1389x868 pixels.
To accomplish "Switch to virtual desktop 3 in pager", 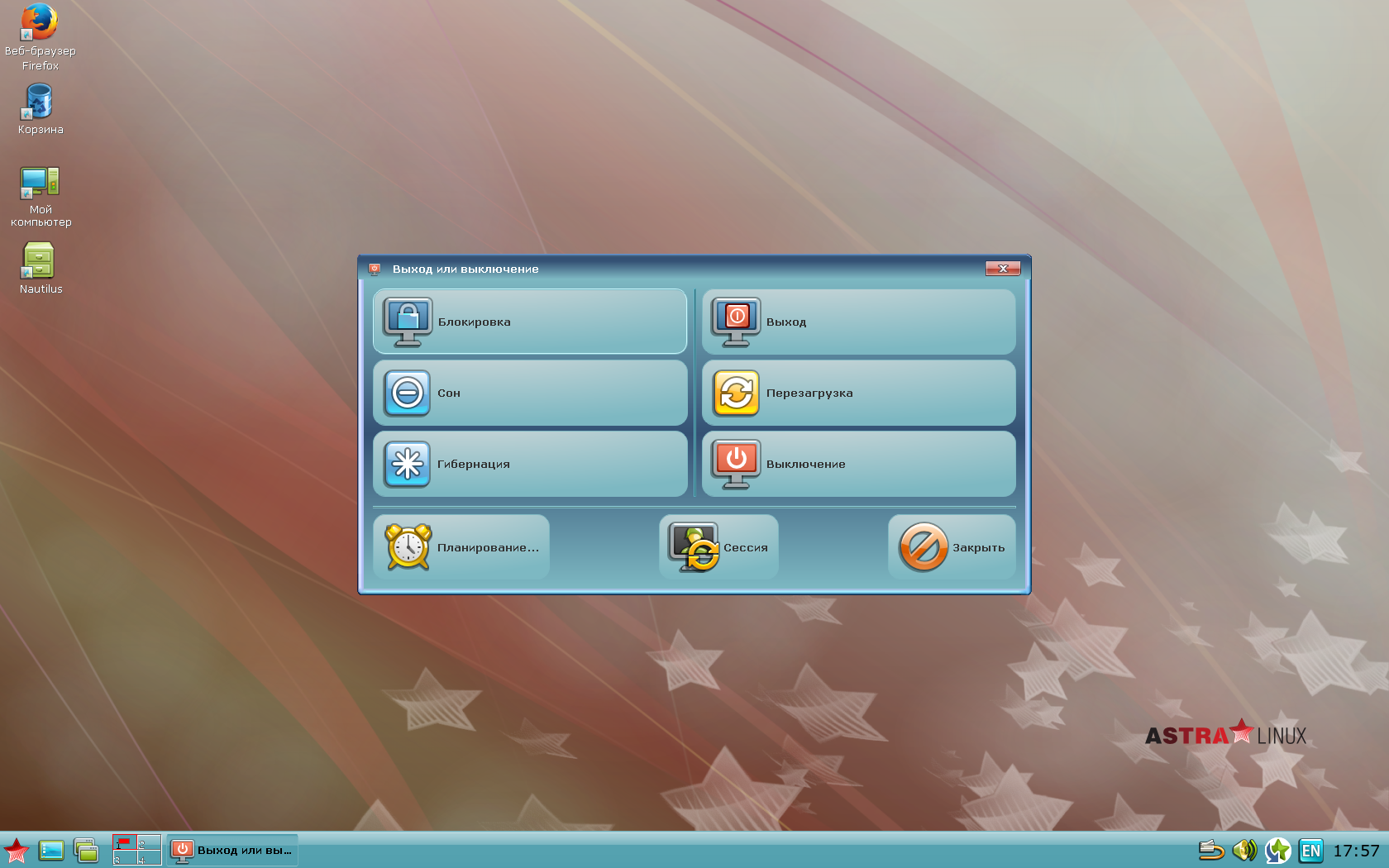I will pos(125,857).
